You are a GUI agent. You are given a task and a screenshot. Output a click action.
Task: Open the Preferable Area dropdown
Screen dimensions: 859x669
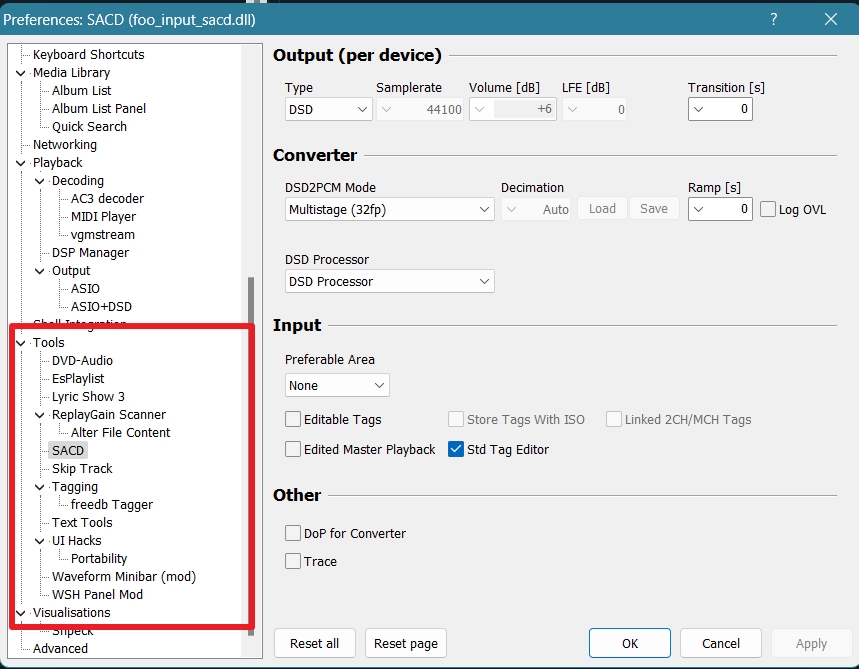coord(337,385)
